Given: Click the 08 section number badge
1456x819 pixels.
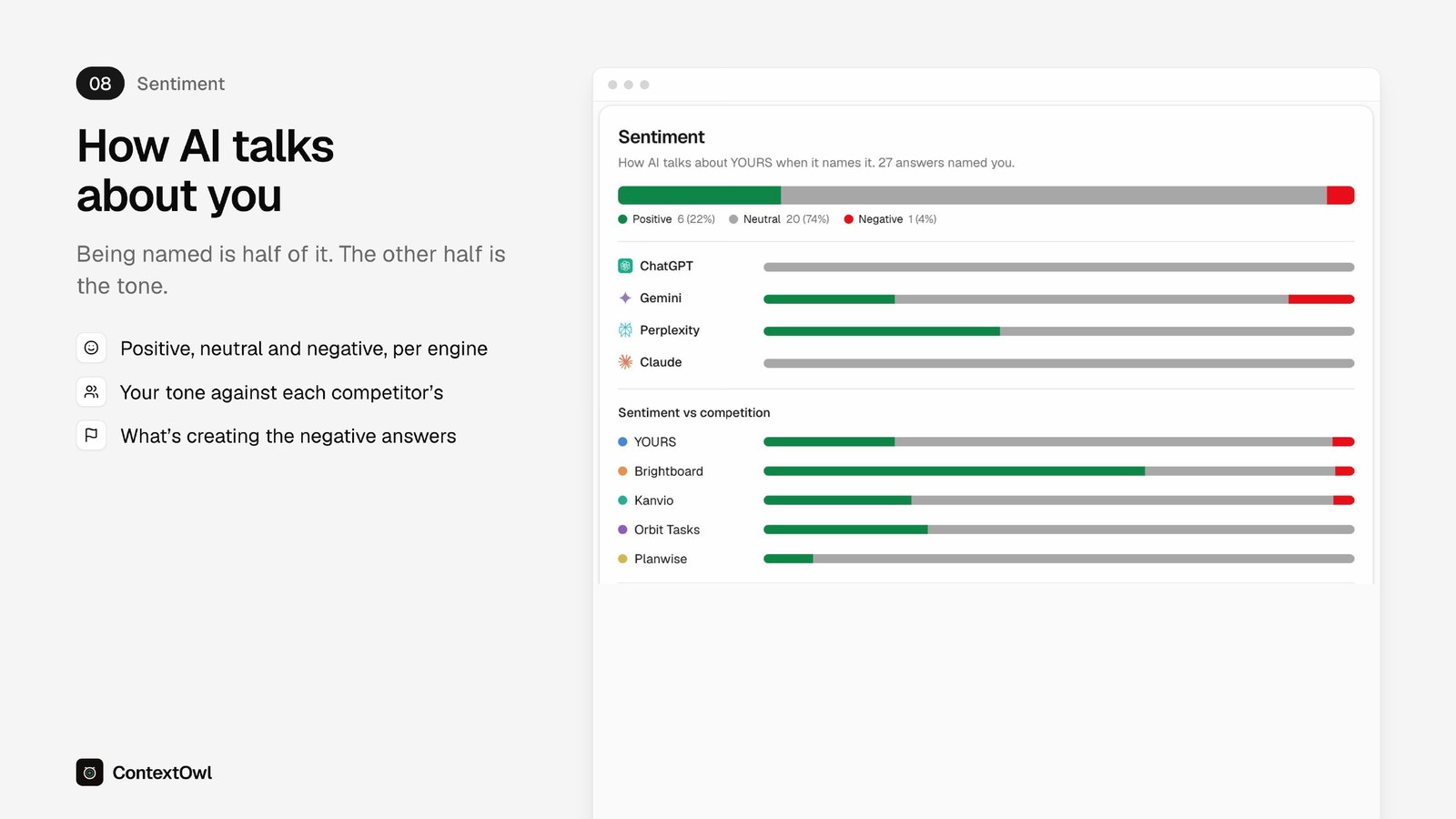Looking at the screenshot, I should pos(100,84).
